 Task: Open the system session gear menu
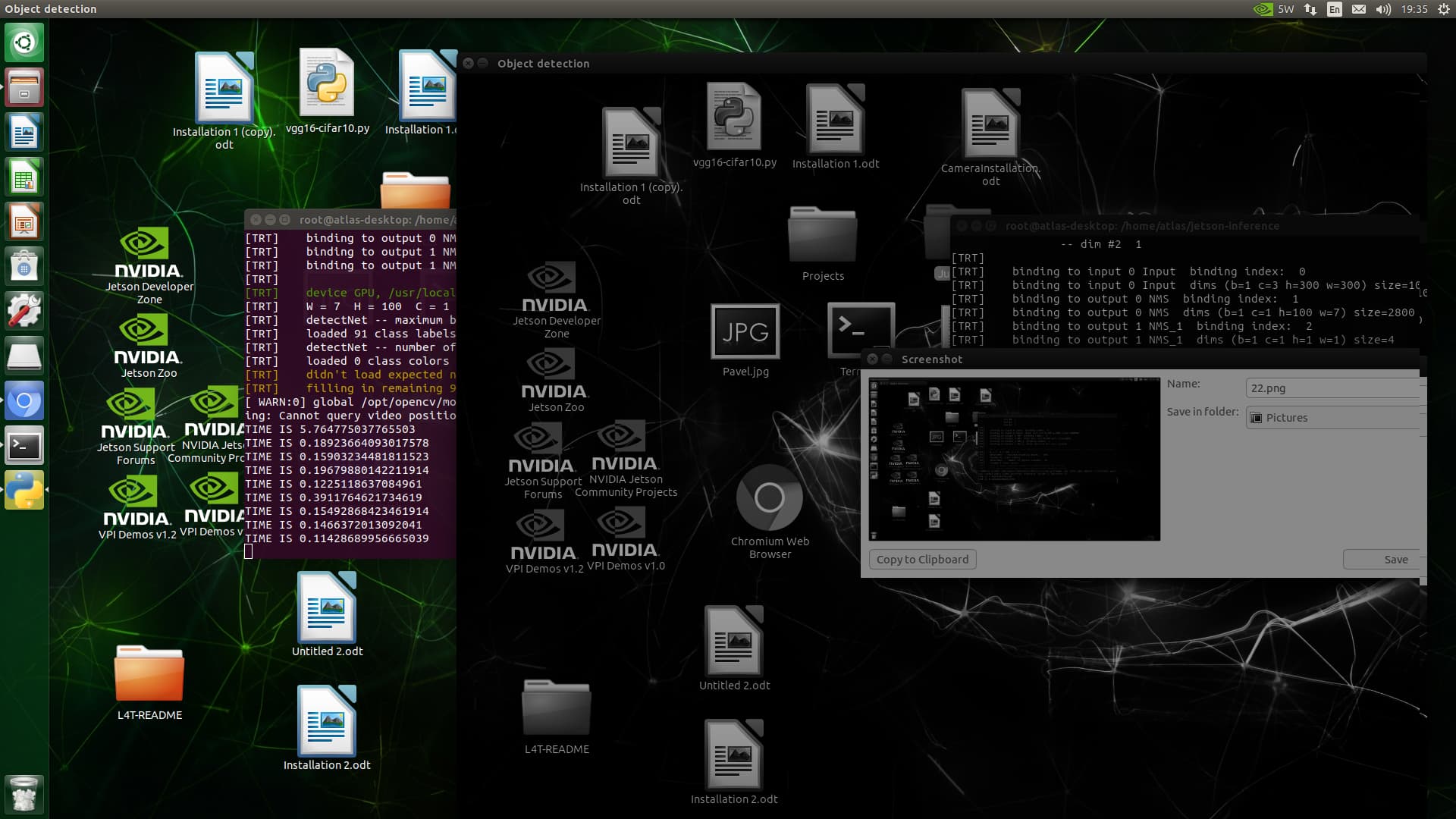click(x=1444, y=9)
